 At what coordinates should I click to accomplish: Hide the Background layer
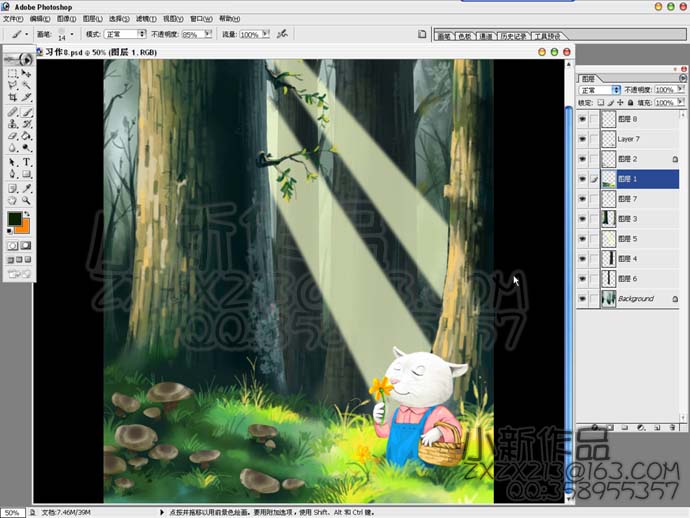pyautogui.click(x=583, y=299)
